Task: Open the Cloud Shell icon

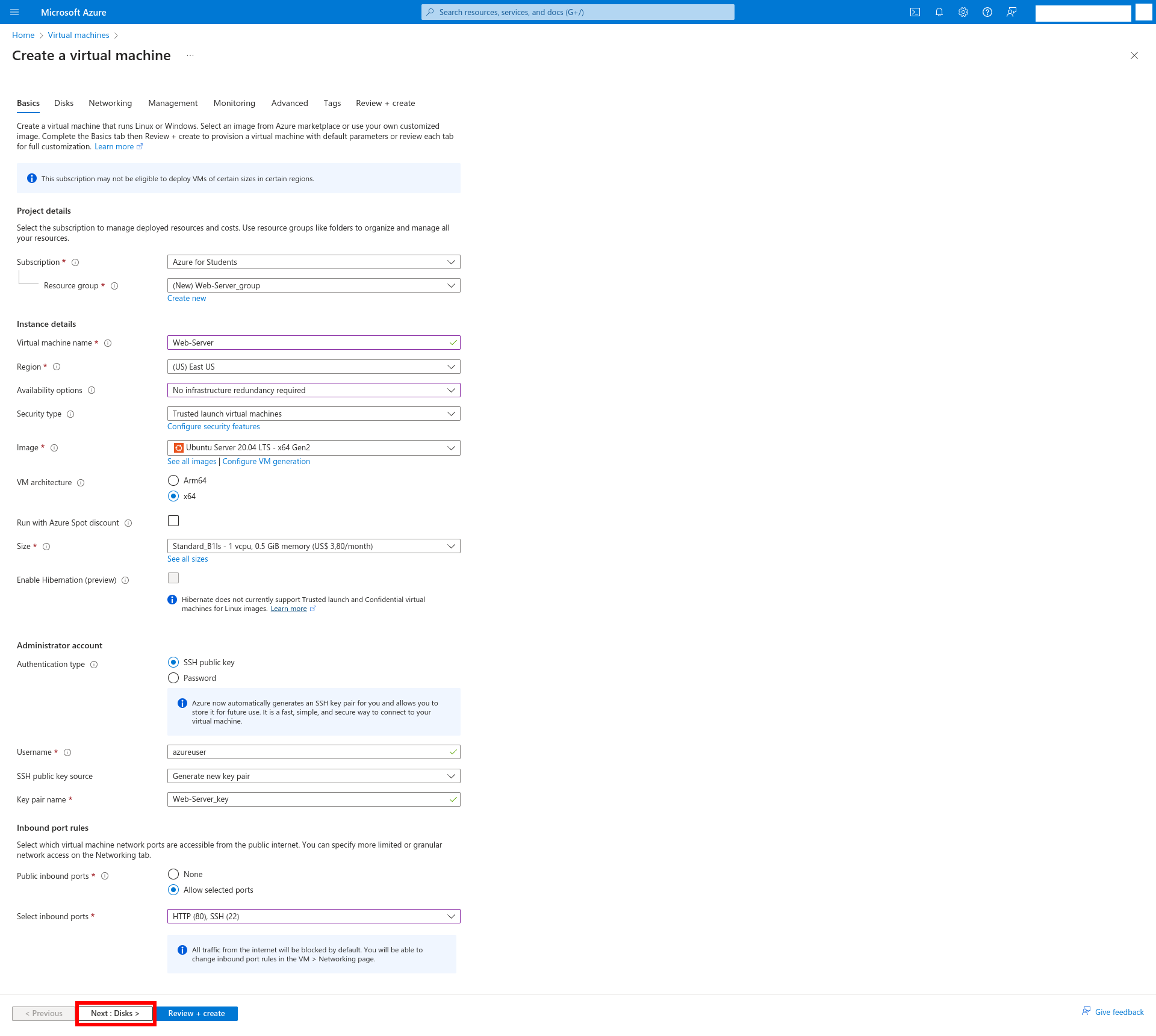Action: [x=915, y=12]
